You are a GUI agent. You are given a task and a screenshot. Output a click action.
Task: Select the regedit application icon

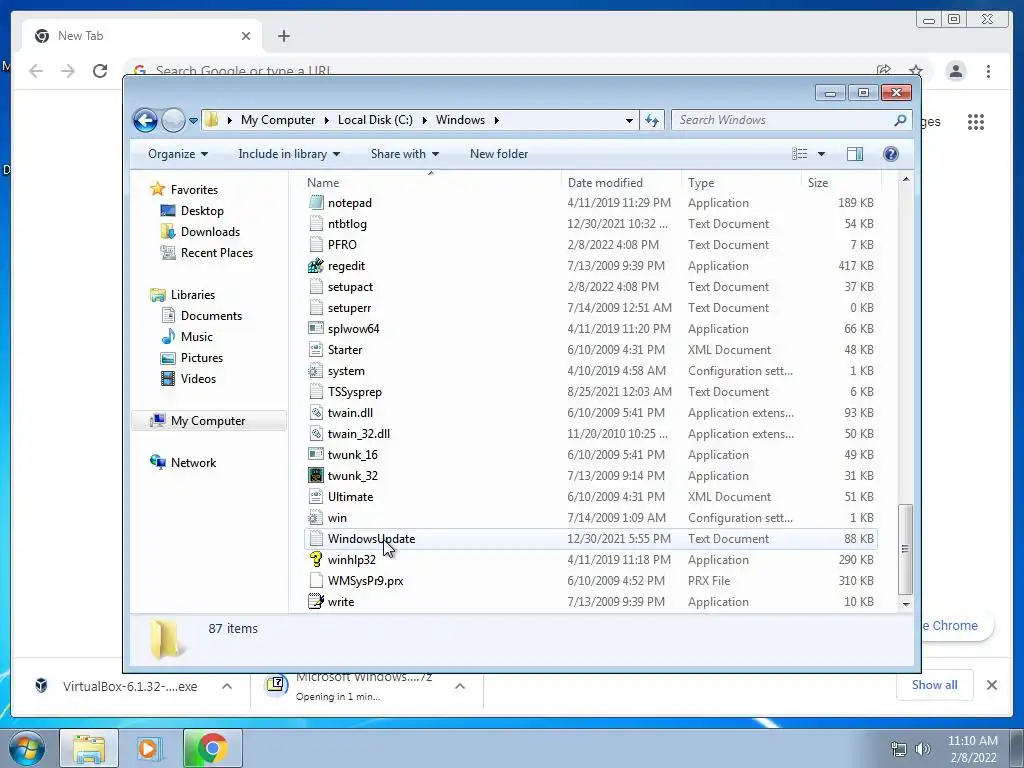316,266
